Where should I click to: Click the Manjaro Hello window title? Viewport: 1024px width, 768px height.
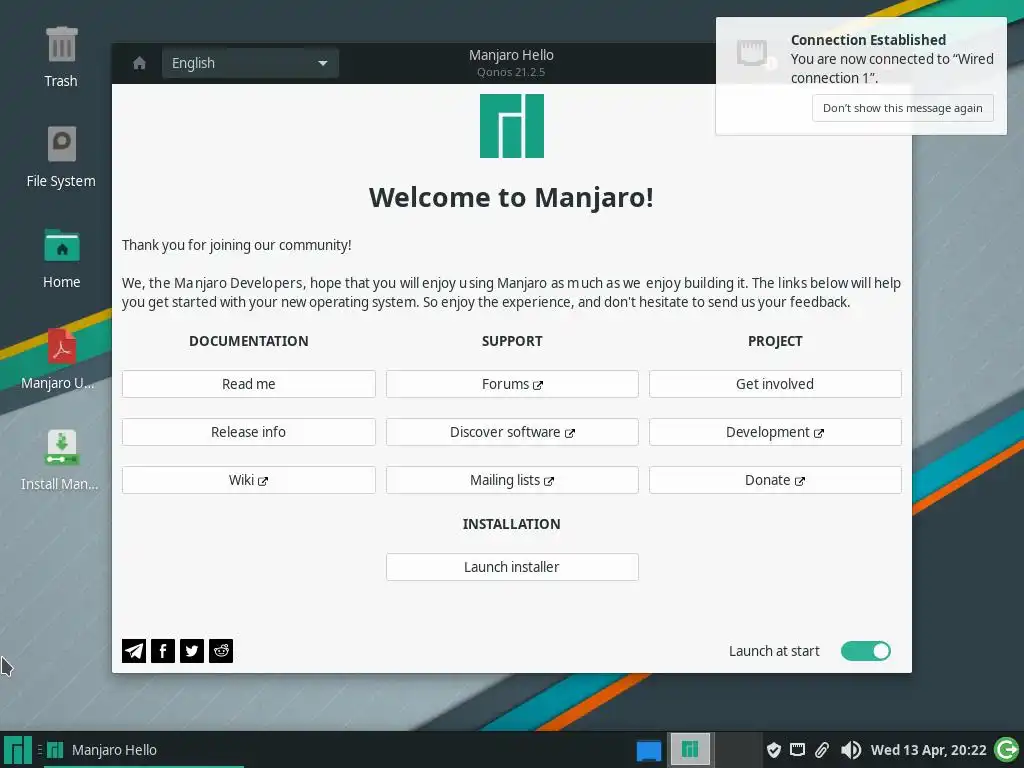(x=511, y=56)
